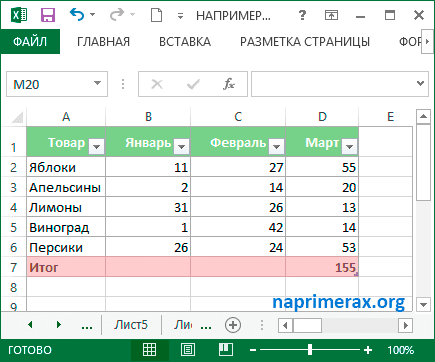Select the total cell showing 155
Viewport: 435px width, 362px height.
(322, 267)
